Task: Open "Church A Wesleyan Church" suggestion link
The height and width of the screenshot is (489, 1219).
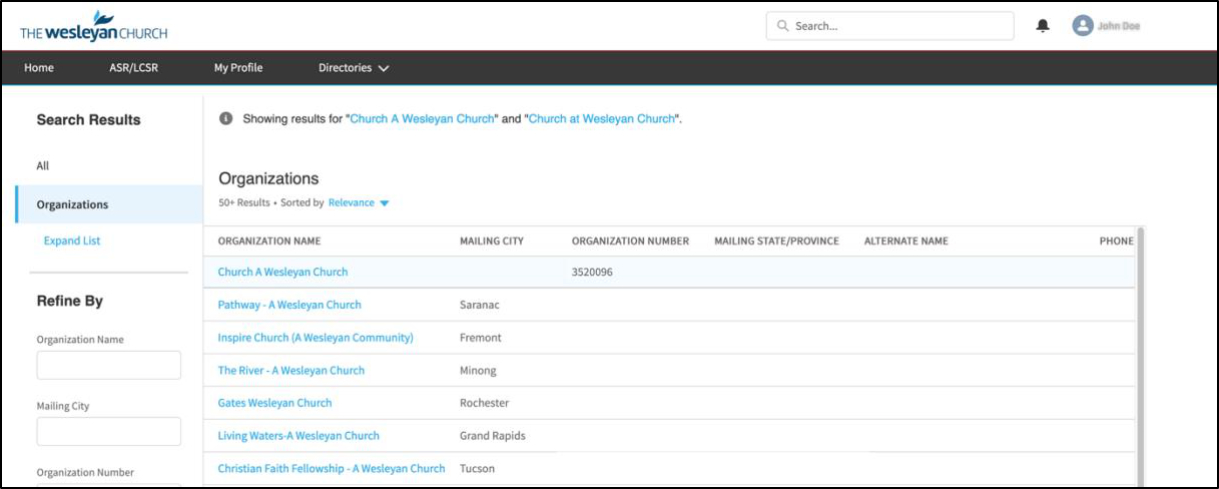Action: 422,119
